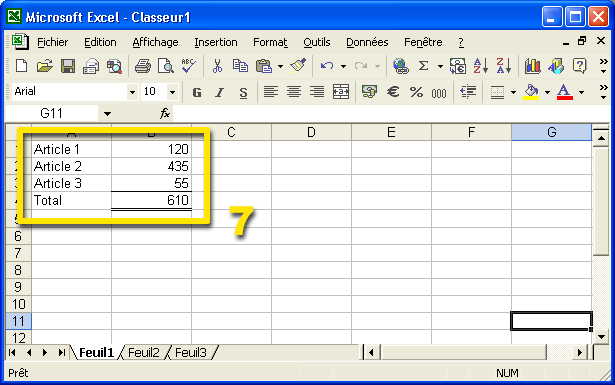Expand the Arial font name dropdown
The image size is (615, 385).
(132, 92)
